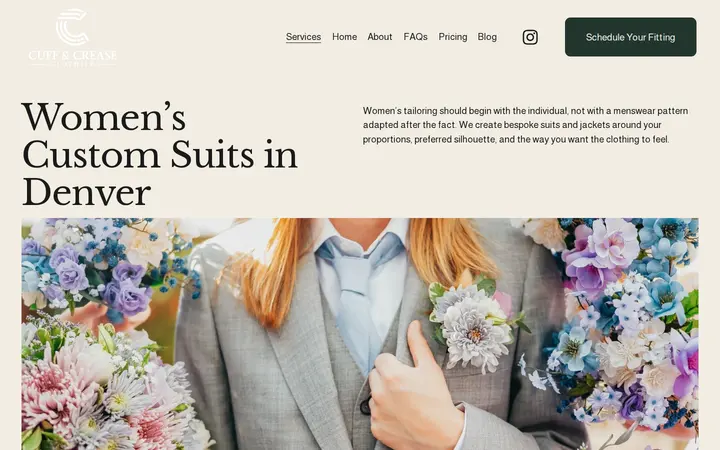This screenshot has height=450, width=720.
Task: Open the Services menu item
Action: pos(303,37)
